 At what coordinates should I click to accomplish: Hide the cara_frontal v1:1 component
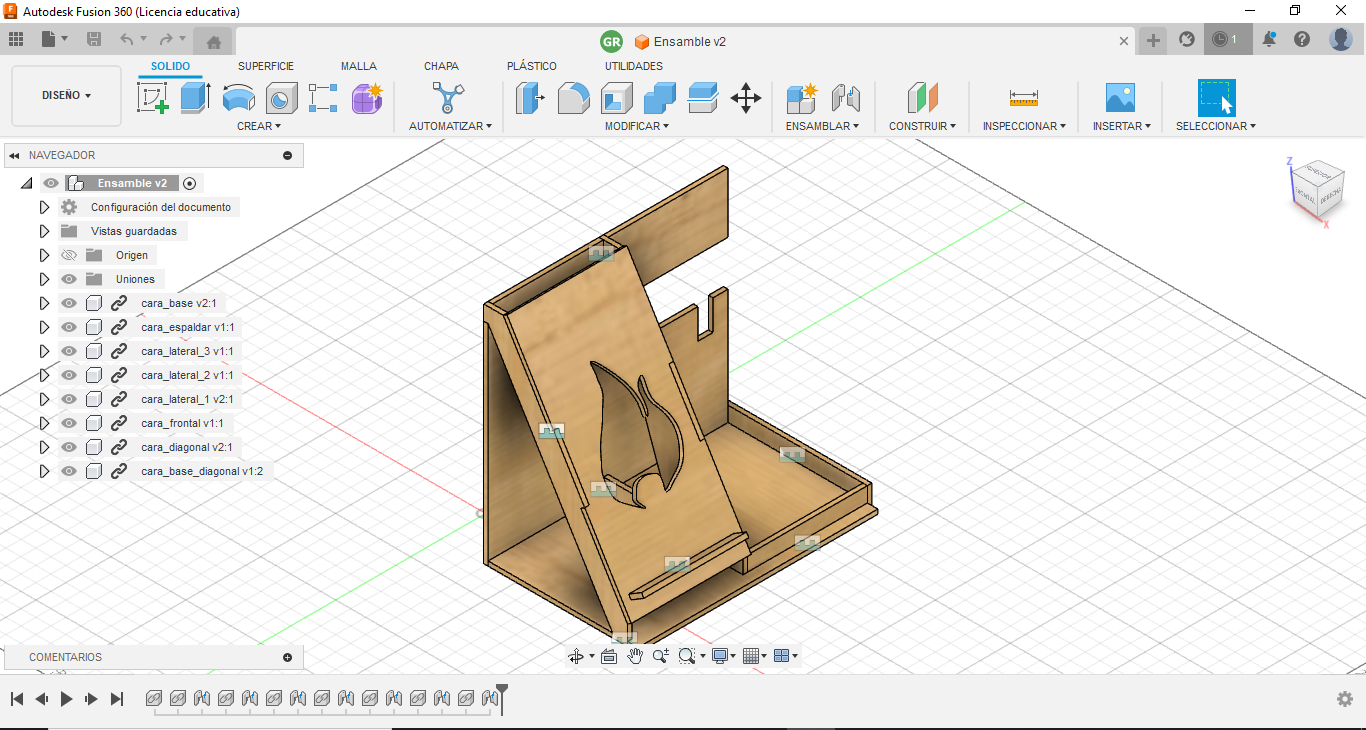[x=69, y=423]
